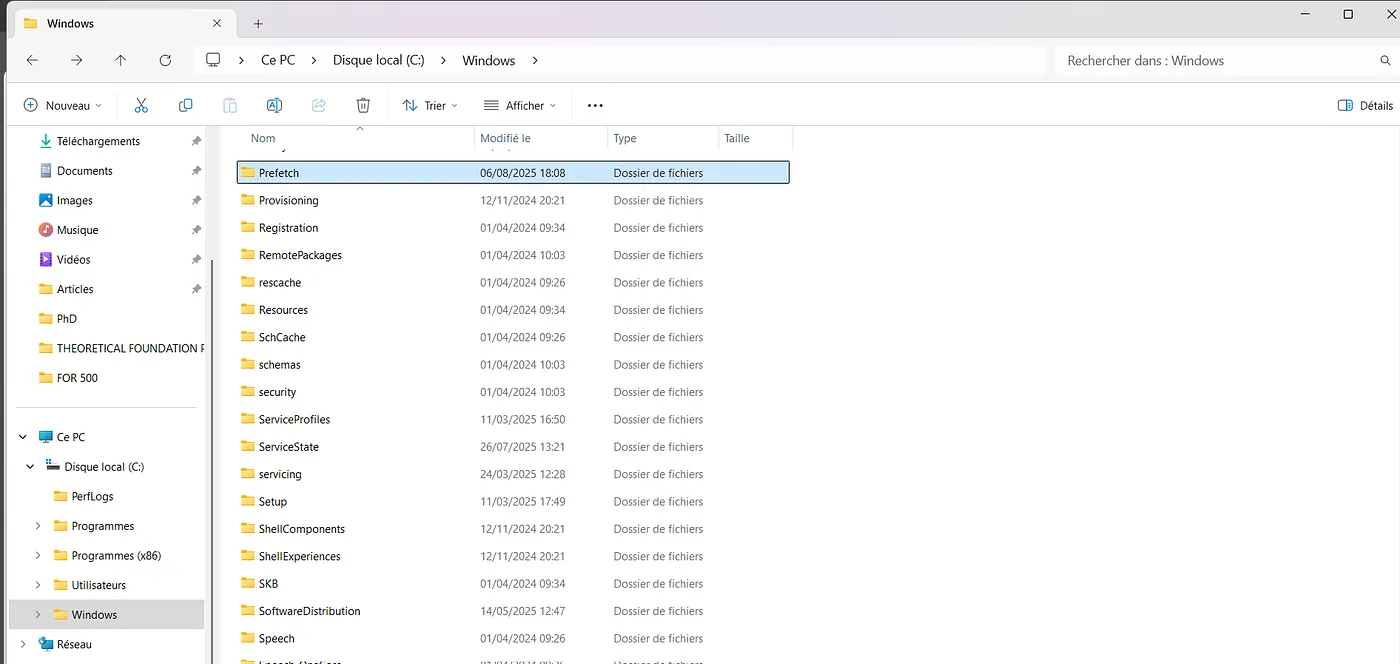Viewport: 1400px width, 664px height.
Task: Open a new tab with plus button
Action: click(258, 23)
